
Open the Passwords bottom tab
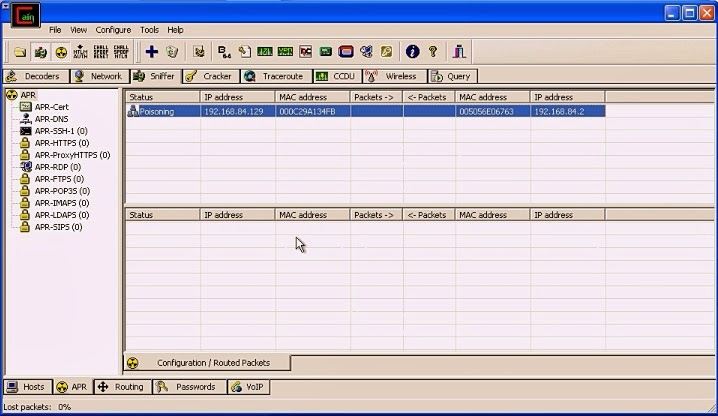(190, 387)
